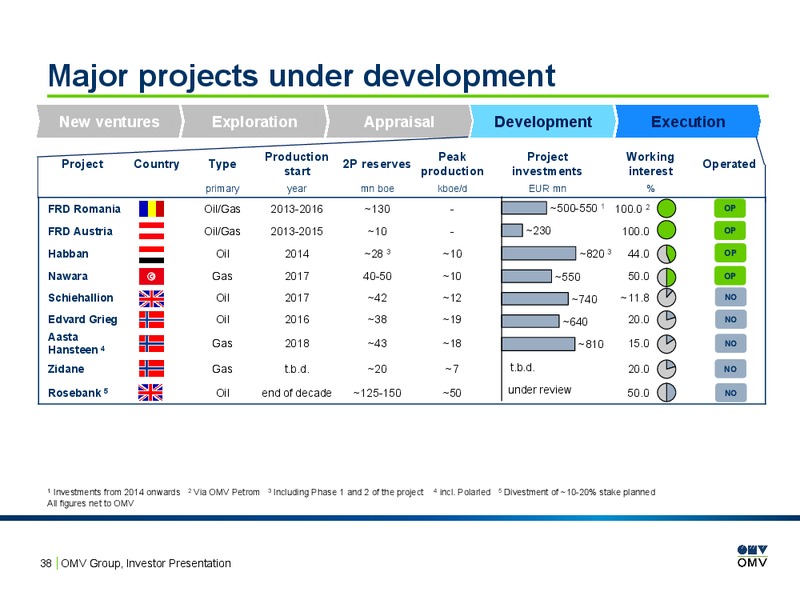This screenshot has width=800, height=600.
Task: Click the Project investments header
Action: [547, 164]
